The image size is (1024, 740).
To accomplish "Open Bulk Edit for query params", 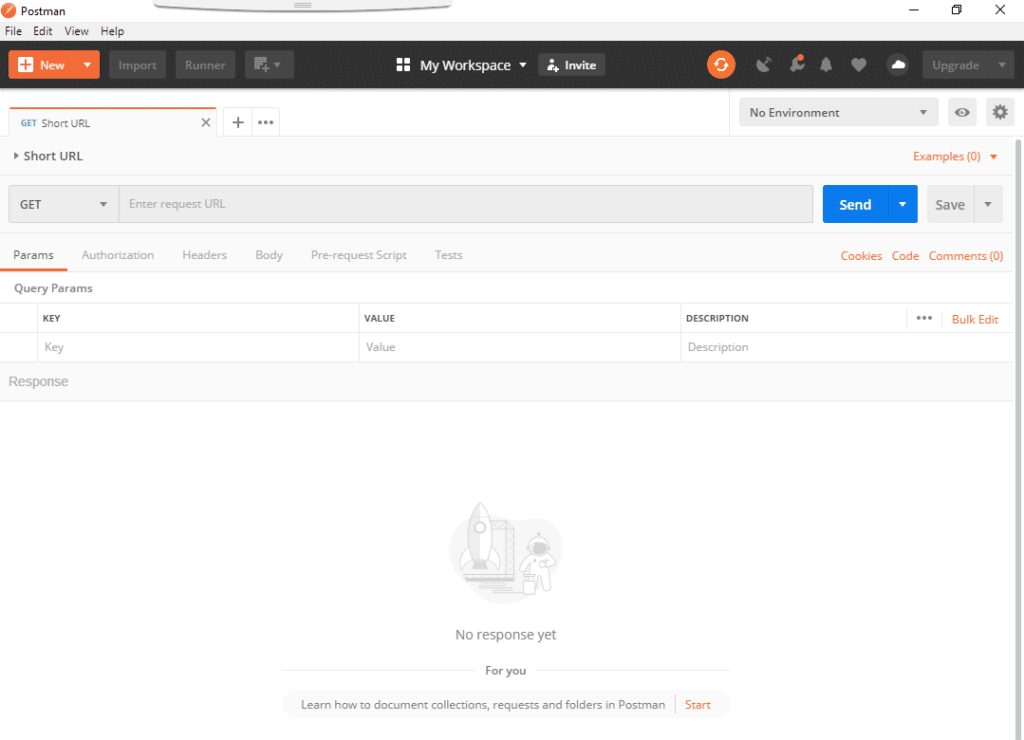I will tap(975, 318).
